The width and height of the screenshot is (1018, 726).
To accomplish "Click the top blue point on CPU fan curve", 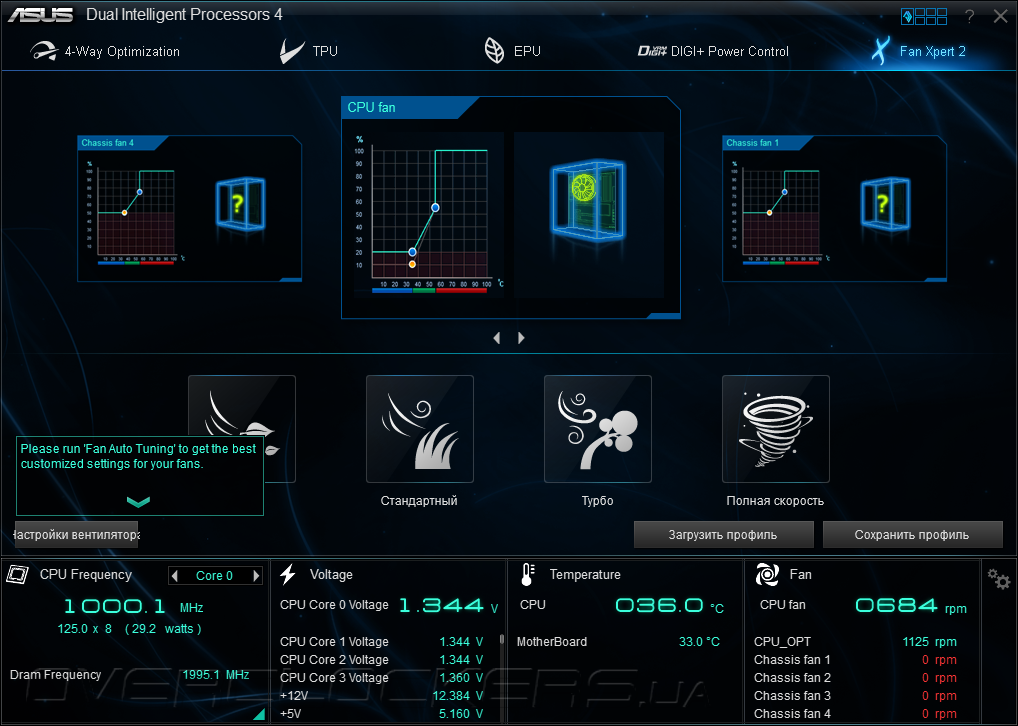I will click(x=436, y=208).
